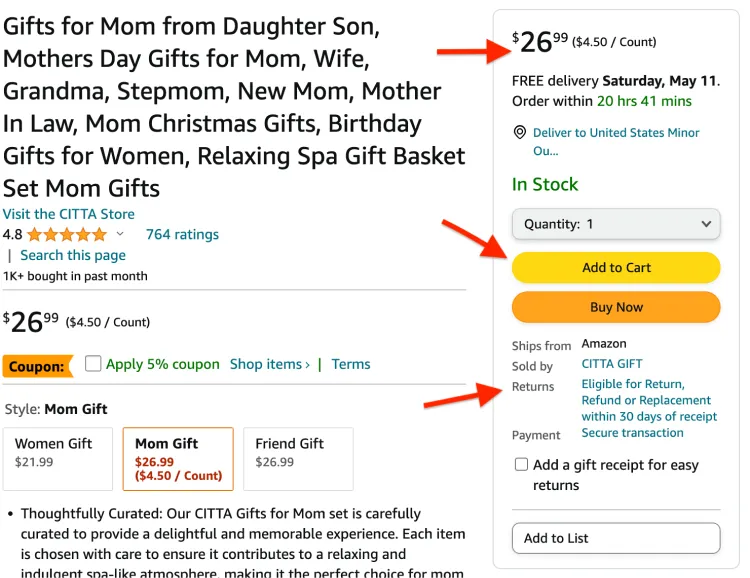The width and height of the screenshot is (750, 578).
Task: Select the Friend Gift style option
Action: click(298, 459)
